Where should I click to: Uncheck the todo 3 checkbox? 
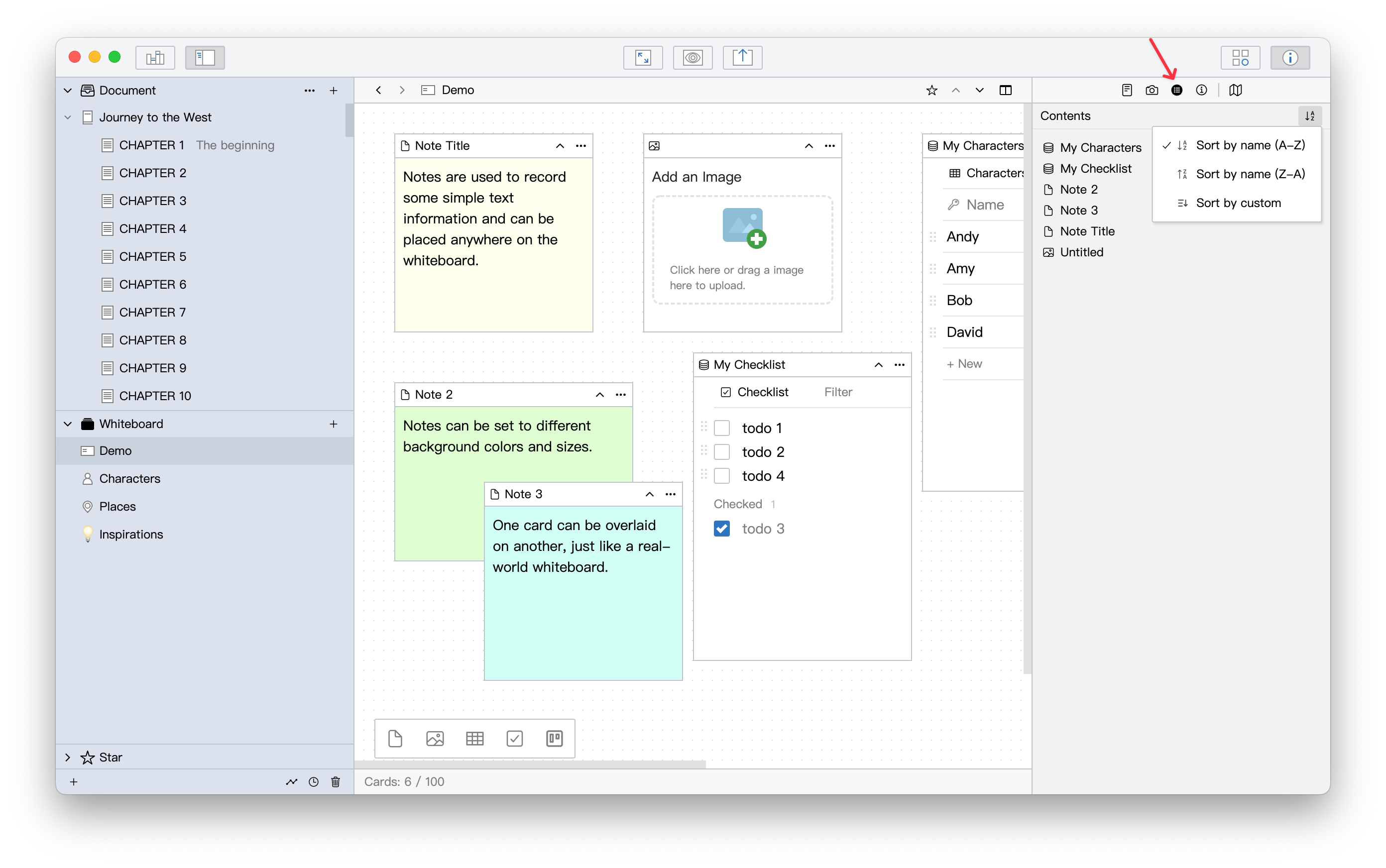(x=722, y=529)
